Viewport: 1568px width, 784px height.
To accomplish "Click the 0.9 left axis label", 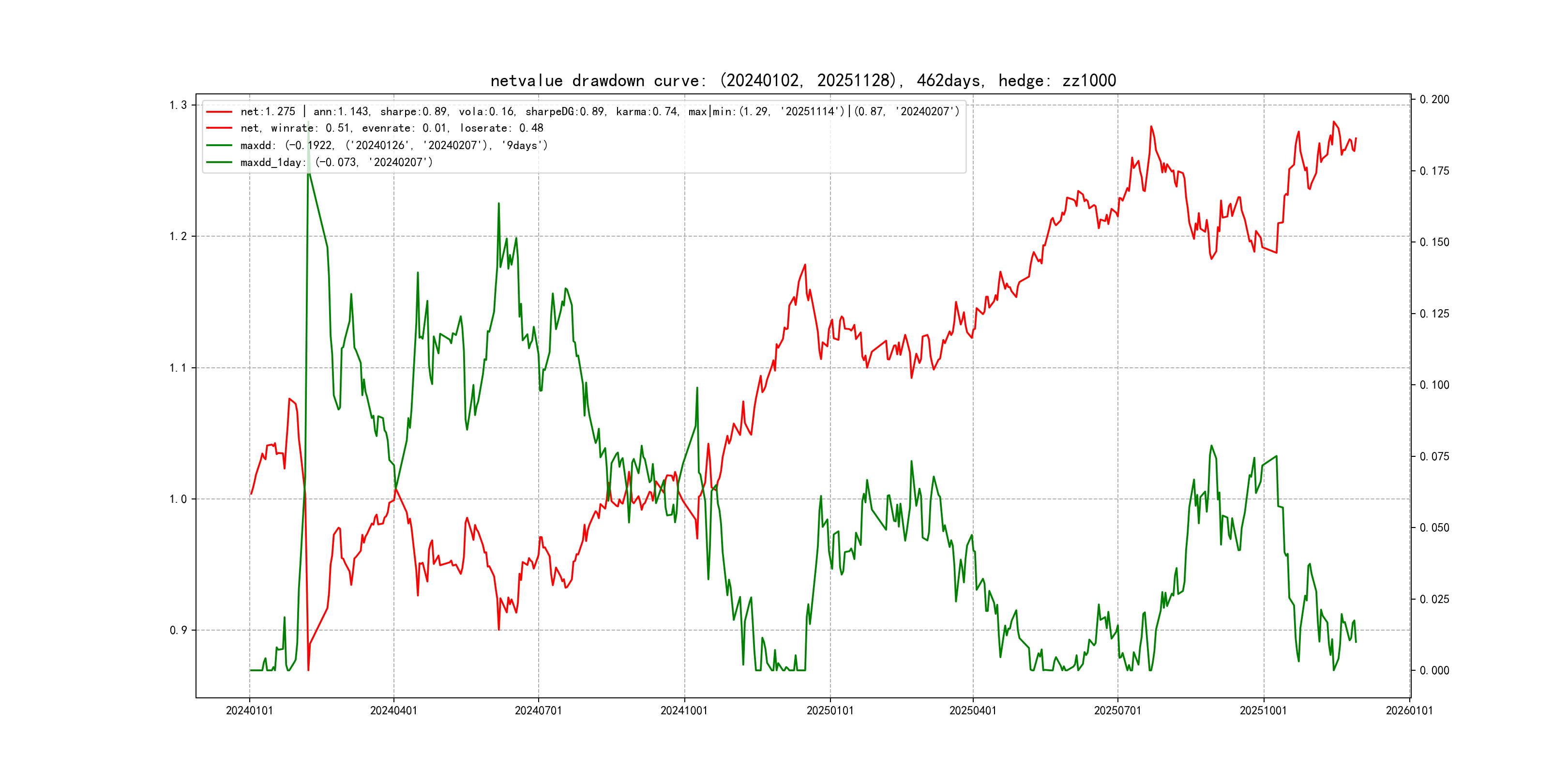I will (x=178, y=631).
